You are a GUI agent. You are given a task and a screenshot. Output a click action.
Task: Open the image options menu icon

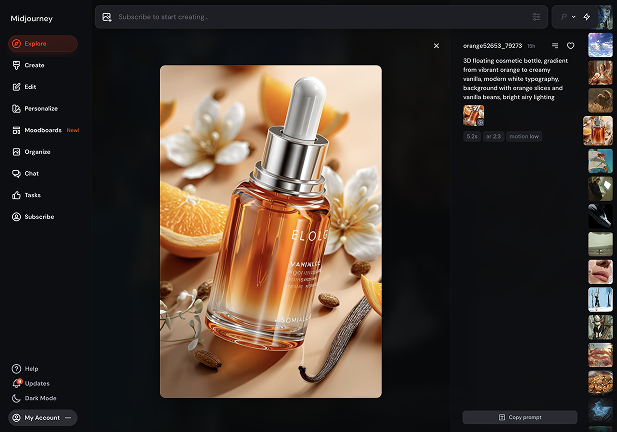[555, 46]
